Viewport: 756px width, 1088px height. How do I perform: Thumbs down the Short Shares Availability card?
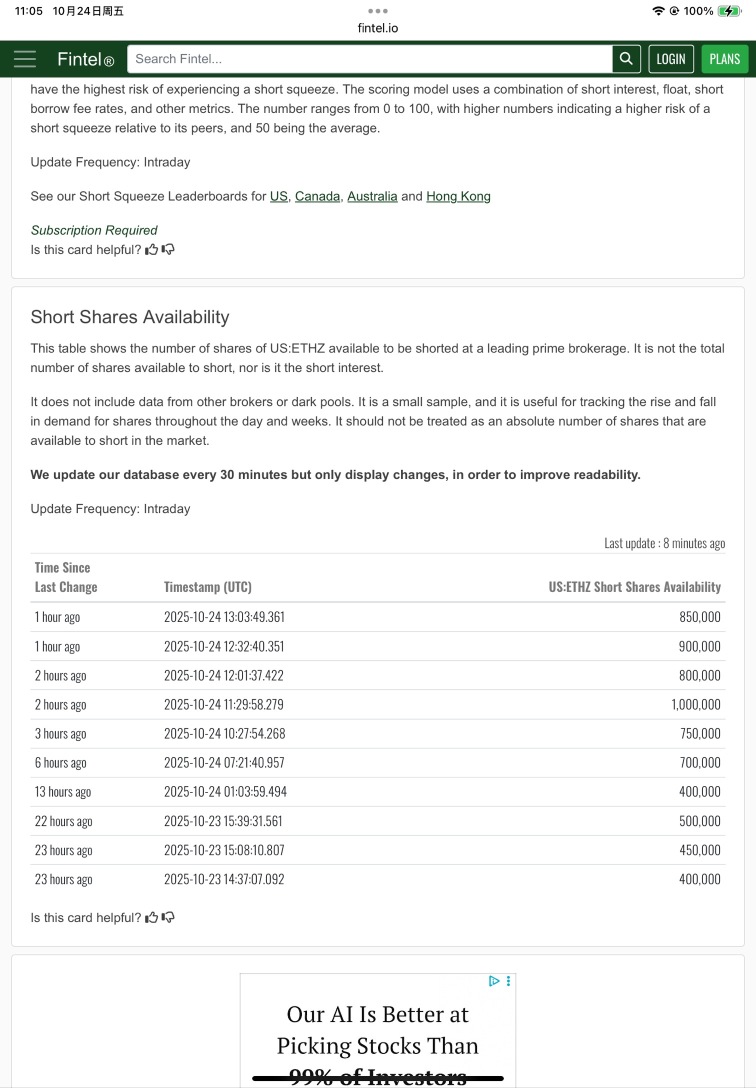click(x=168, y=917)
